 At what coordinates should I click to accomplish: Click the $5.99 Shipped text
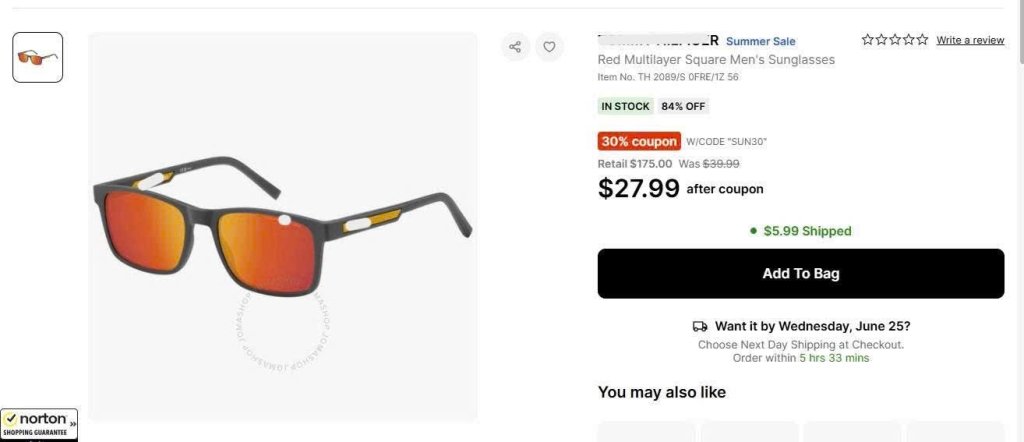coord(807,231)
